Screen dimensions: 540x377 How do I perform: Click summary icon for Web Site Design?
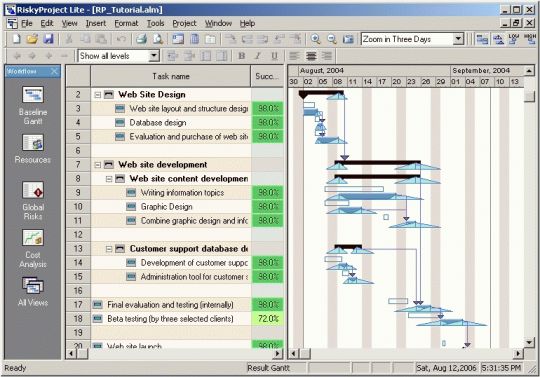[108, 94]
